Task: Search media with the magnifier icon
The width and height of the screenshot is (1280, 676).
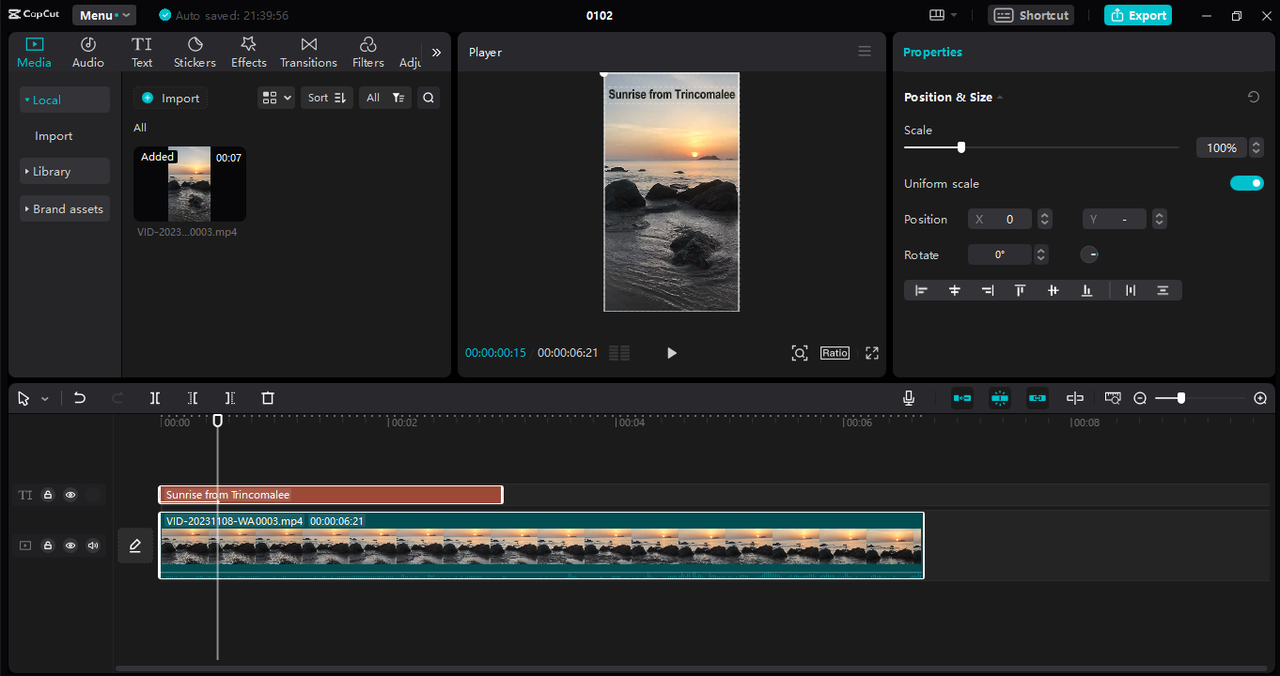Action: click(x=428, y=98)
